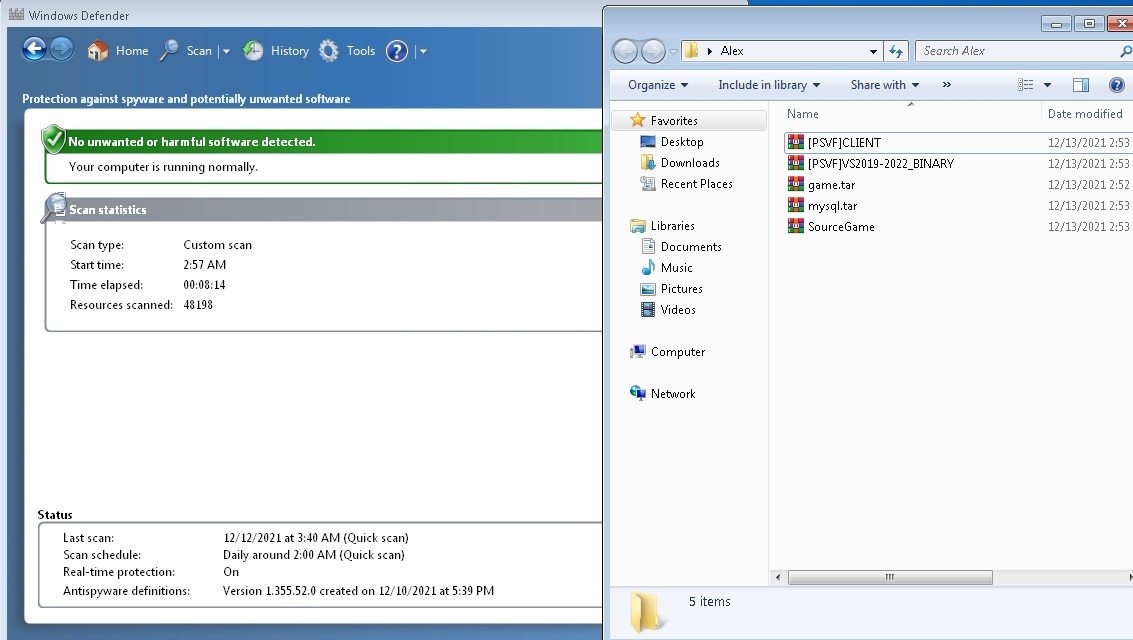The width and height of the screenshot is (1133, 640).
Task: Select Libraries in navigation pane
Action: click(x=672, y=225)
